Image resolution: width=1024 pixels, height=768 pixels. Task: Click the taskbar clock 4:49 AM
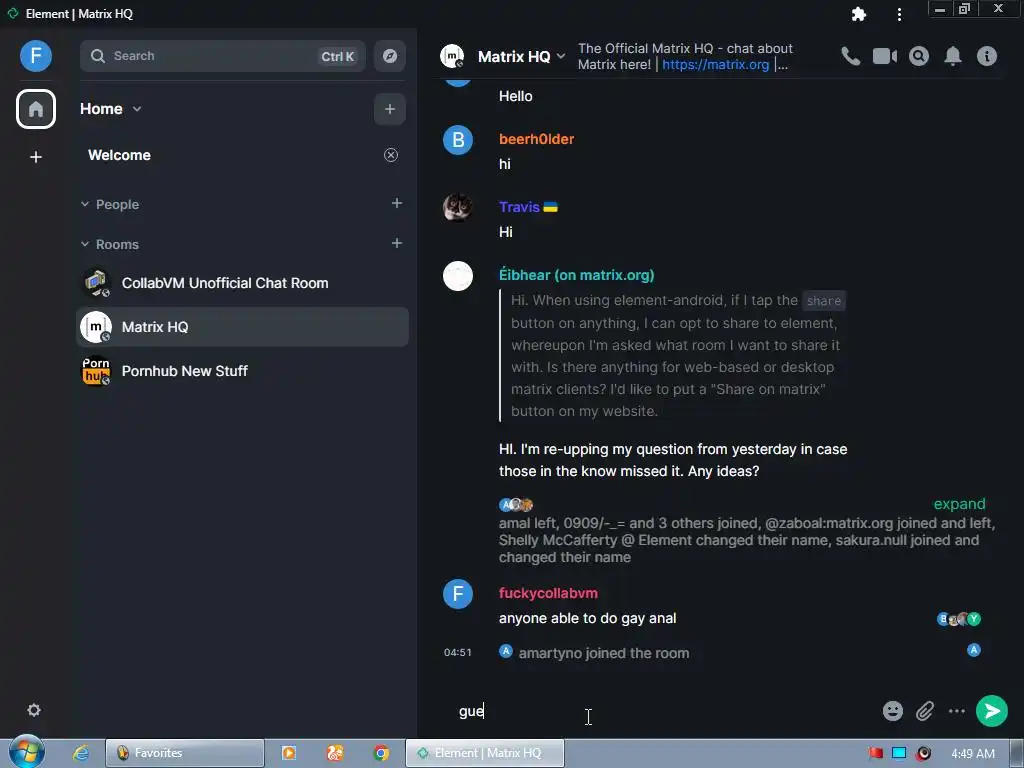point(972,754)
